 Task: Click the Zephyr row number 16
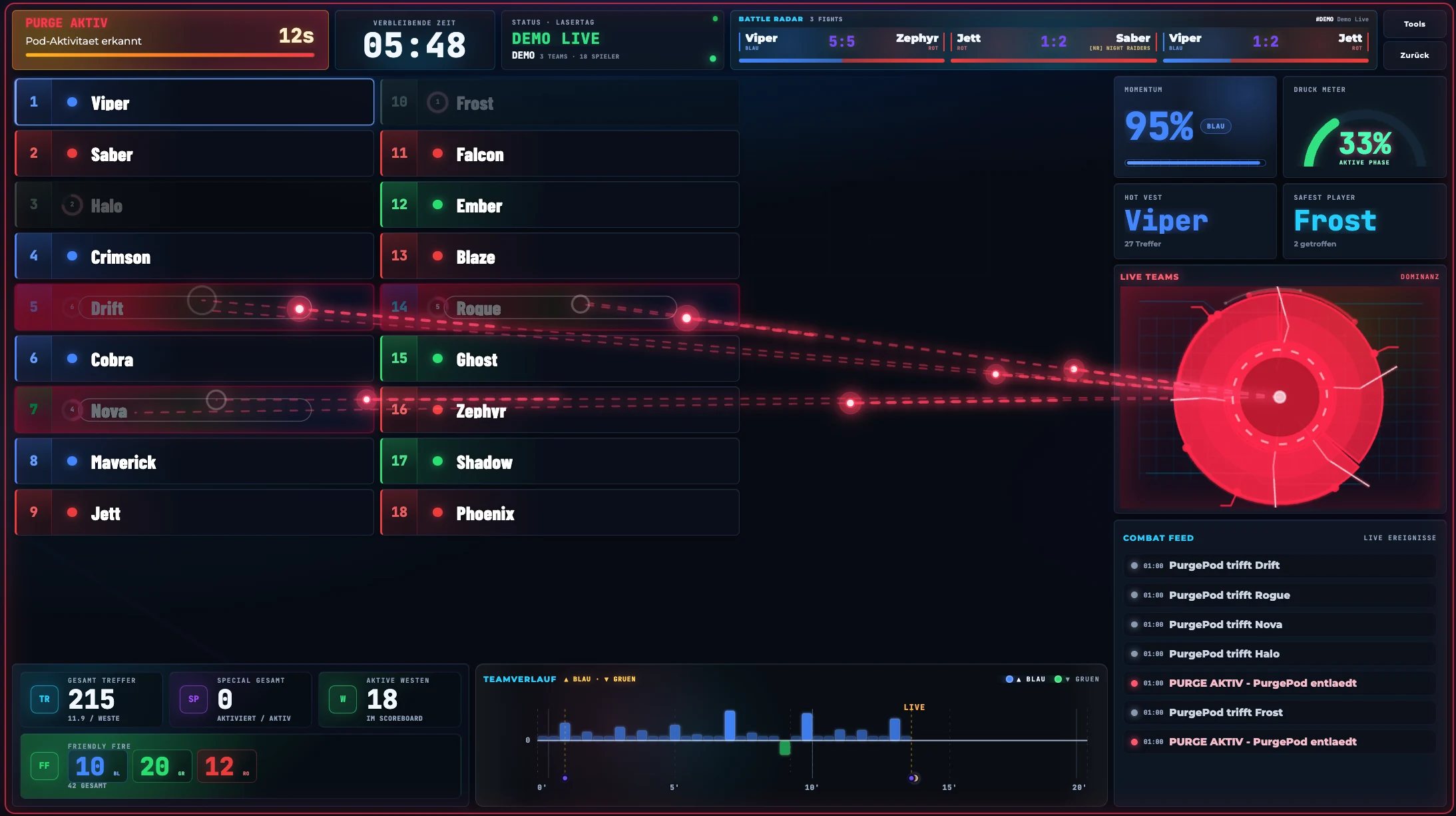click(399, 410)
